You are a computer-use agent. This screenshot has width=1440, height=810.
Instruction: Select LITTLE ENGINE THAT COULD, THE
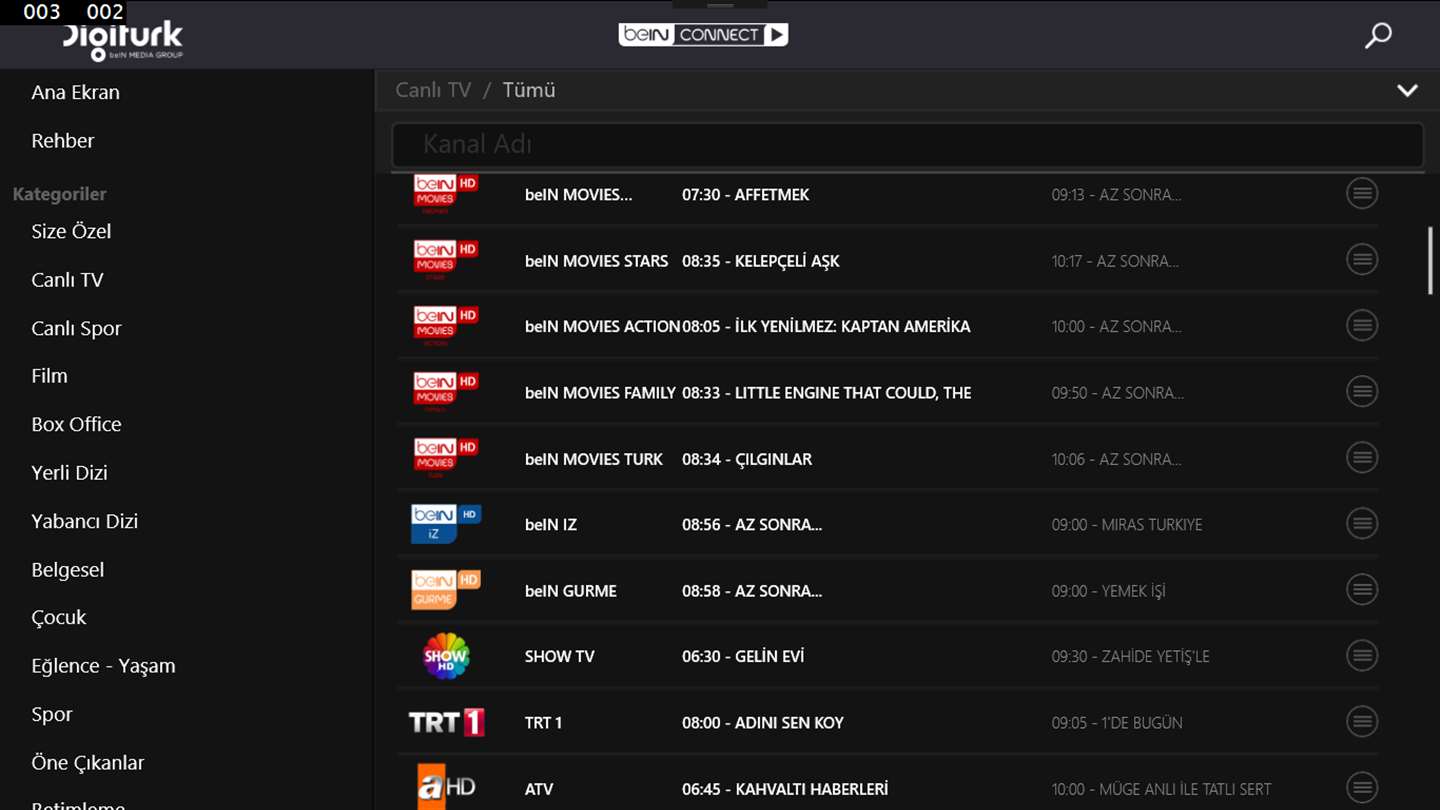[853, 393]
